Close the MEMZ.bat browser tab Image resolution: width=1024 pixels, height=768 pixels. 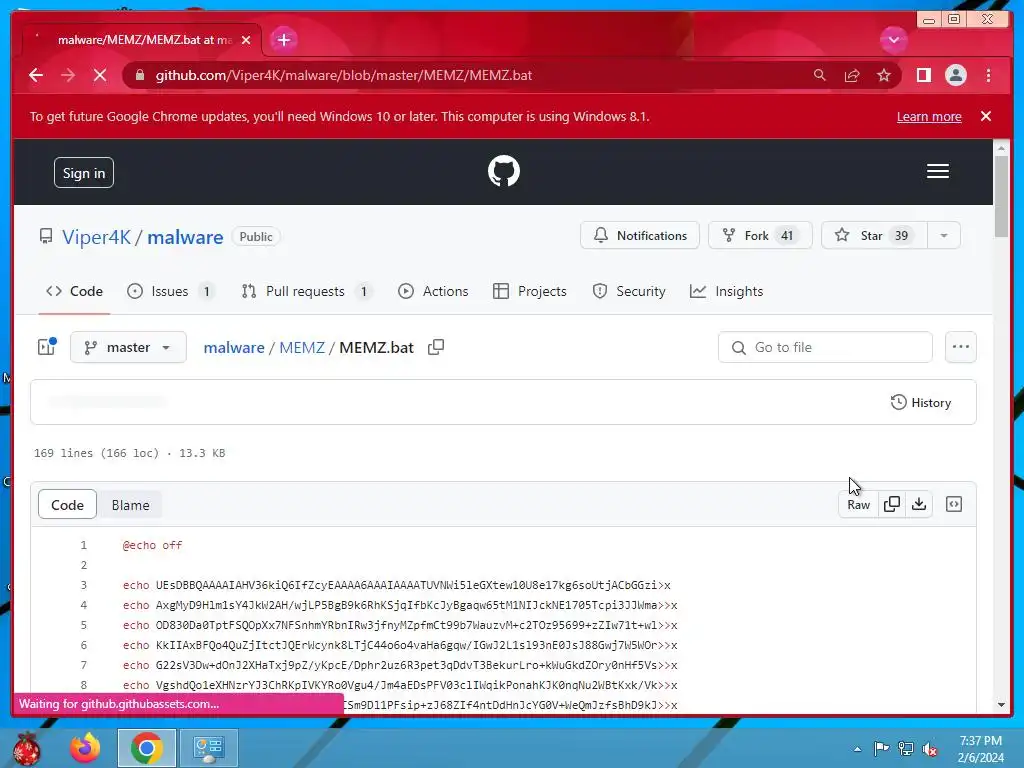coord(246,40)
